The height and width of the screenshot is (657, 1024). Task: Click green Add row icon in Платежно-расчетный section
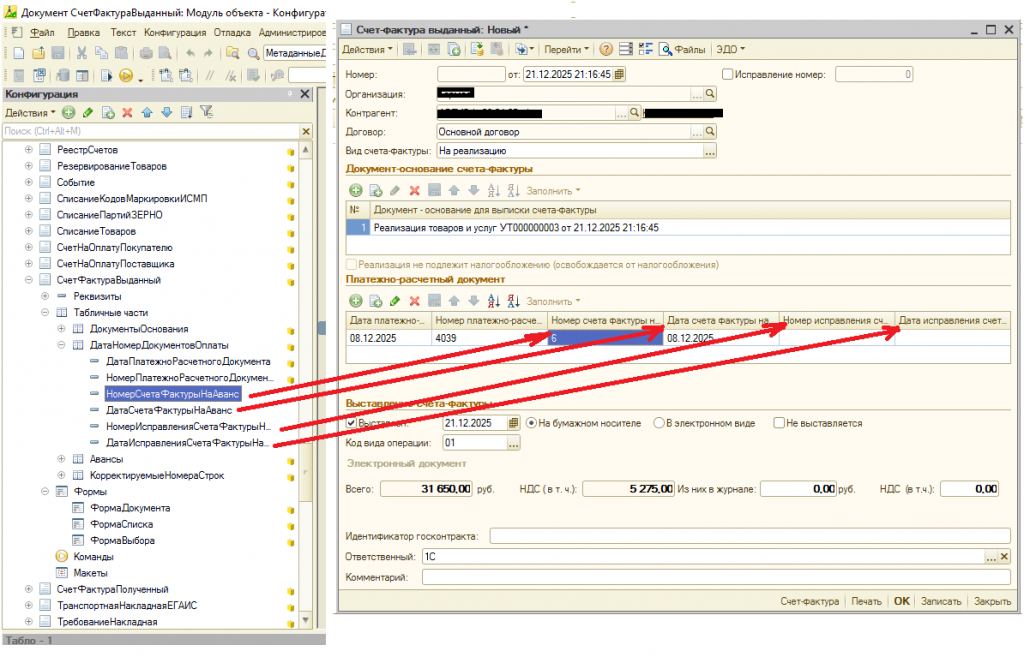tap(355, 300)
